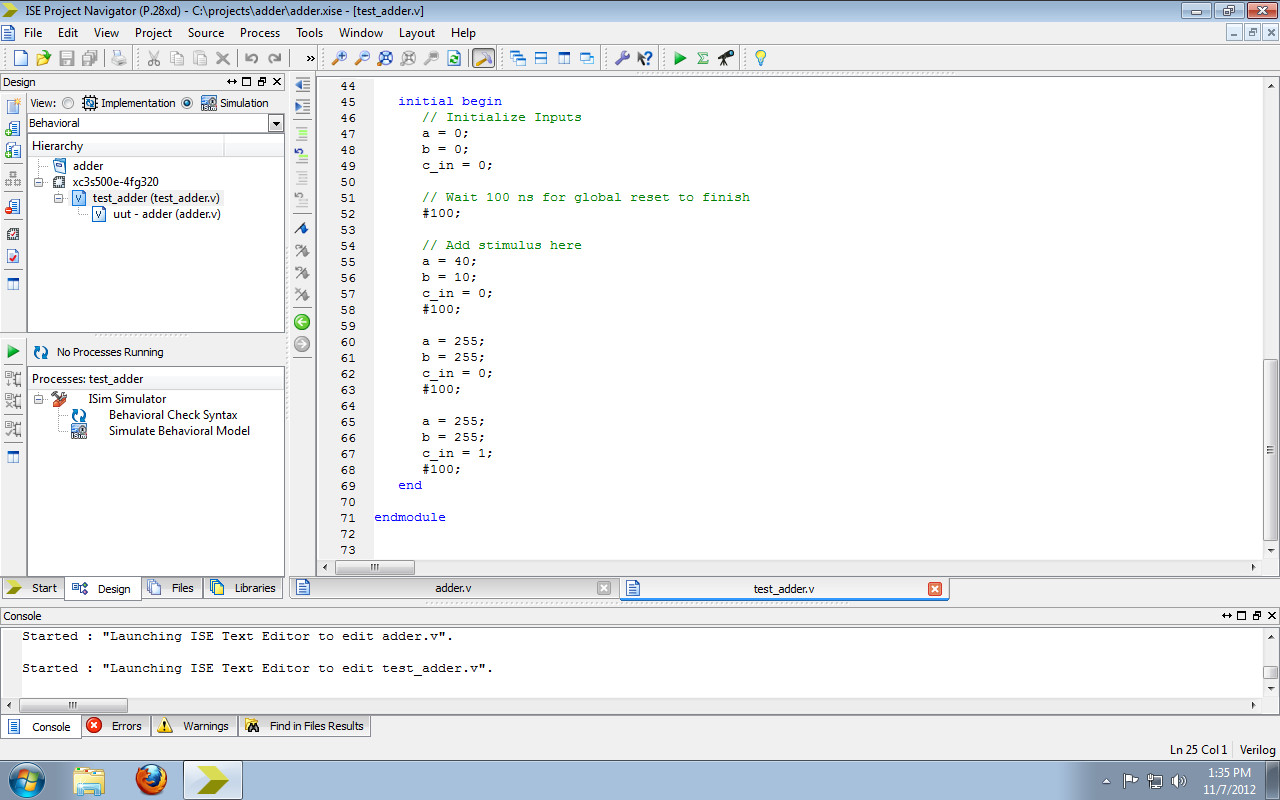Open the Behavioral view dropdown

[x=276, y=122]
